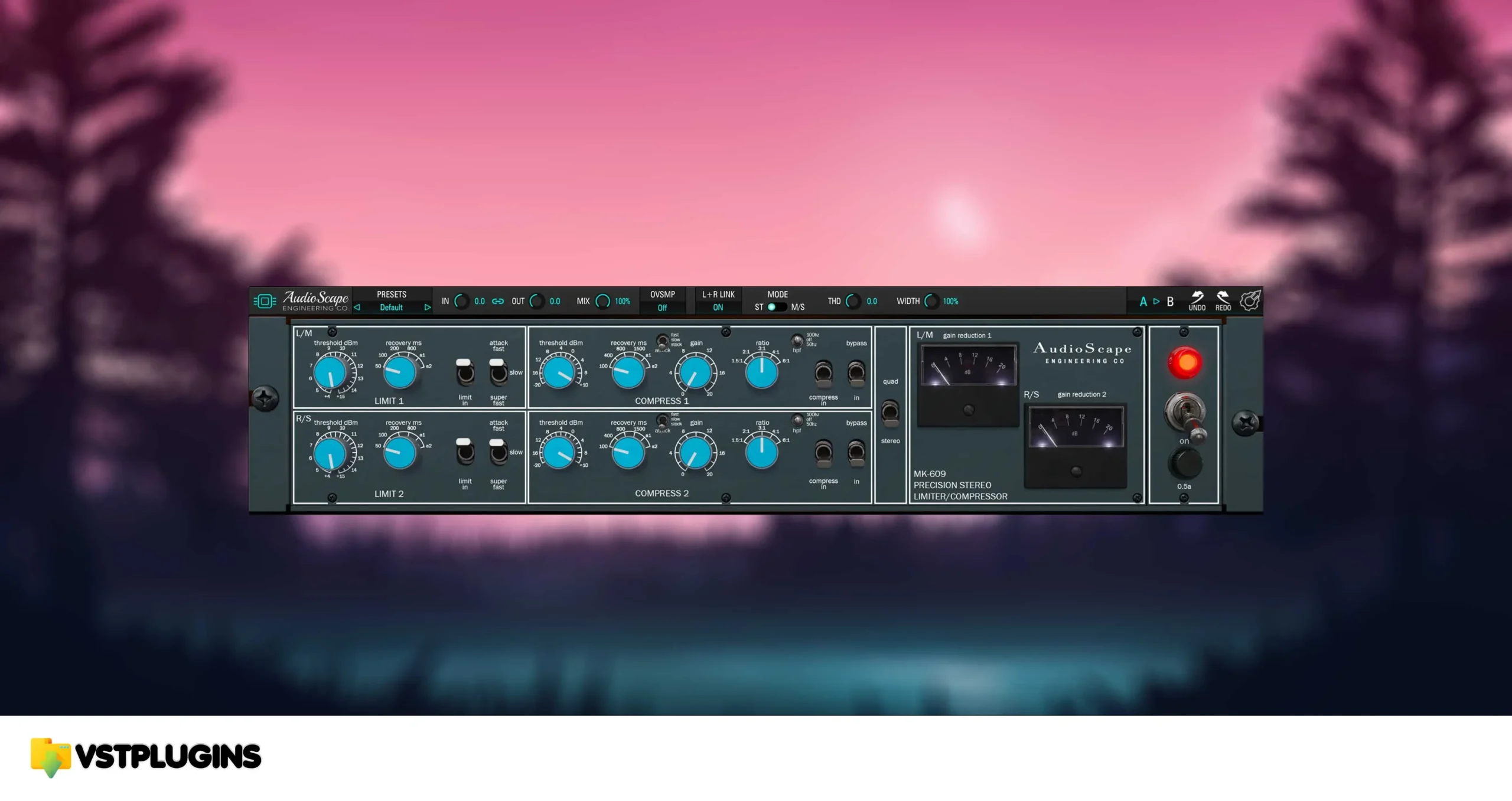Click the LIMIT 2 threshold dBm knob
Viewport: 1512px width, 801px height.
click(330, 454)
